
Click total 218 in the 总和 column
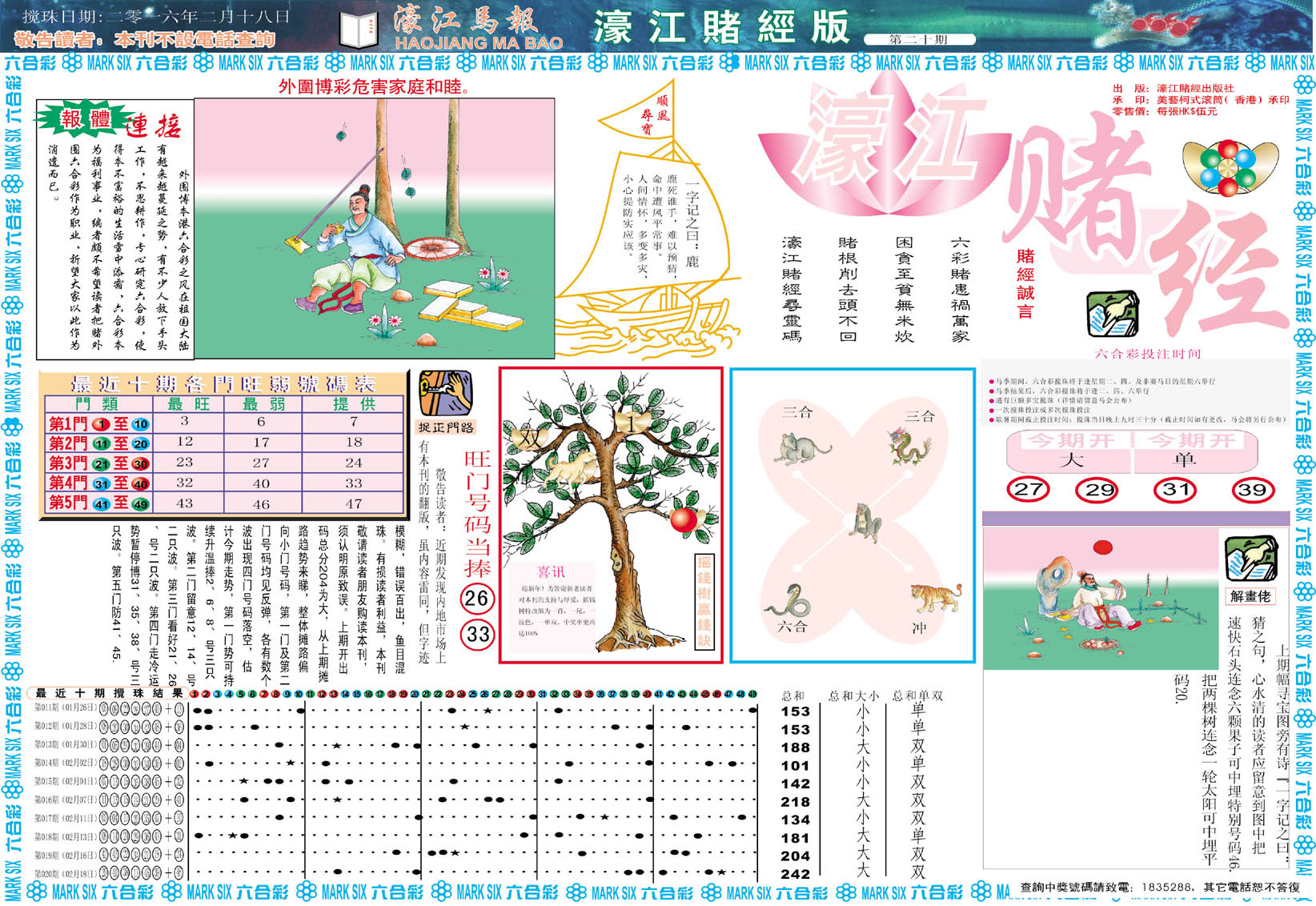coord(796,802)
